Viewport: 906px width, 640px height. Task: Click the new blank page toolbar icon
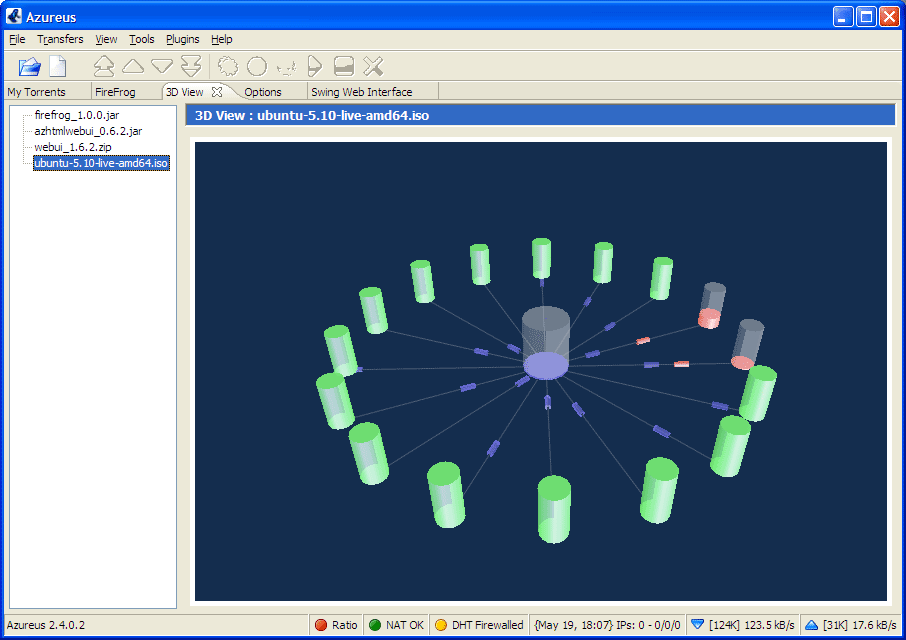point(58,66)
